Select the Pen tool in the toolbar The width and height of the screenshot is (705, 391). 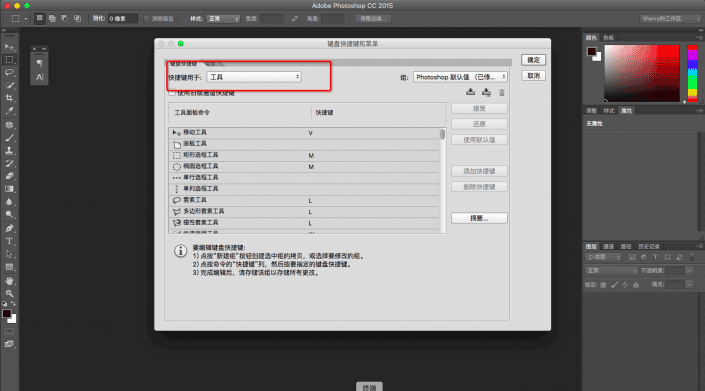[x=9, y=228]
